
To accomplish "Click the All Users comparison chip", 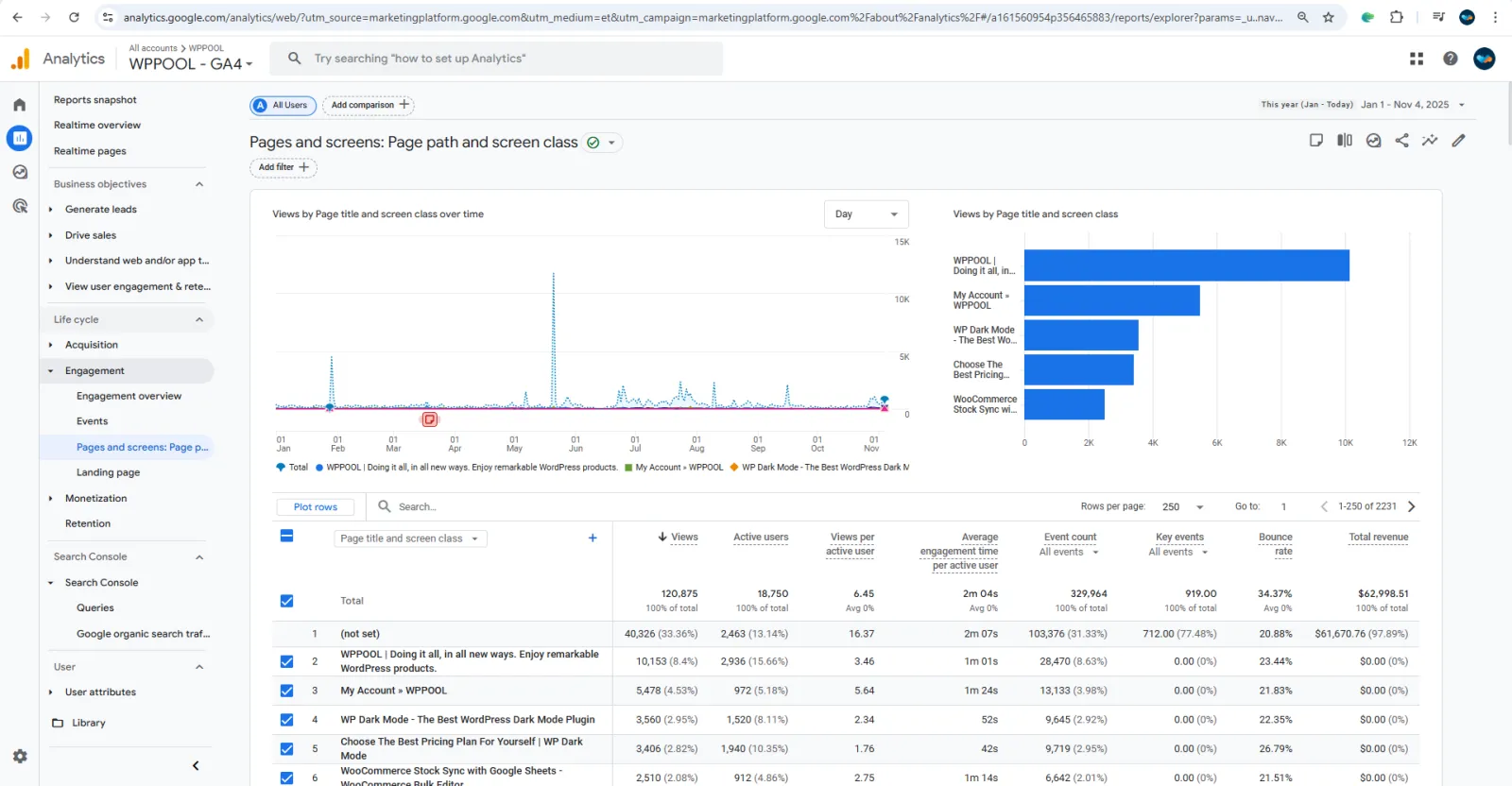I will (283, 105).
